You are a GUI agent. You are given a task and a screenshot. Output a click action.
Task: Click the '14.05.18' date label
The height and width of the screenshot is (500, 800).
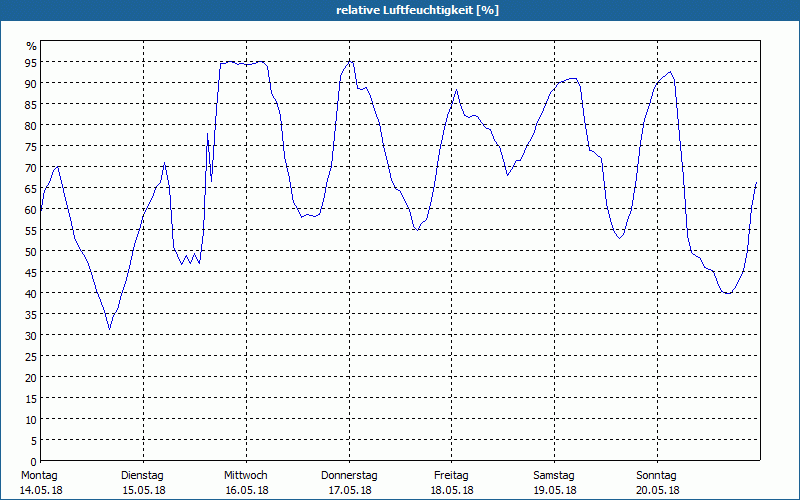pos(41,490)
